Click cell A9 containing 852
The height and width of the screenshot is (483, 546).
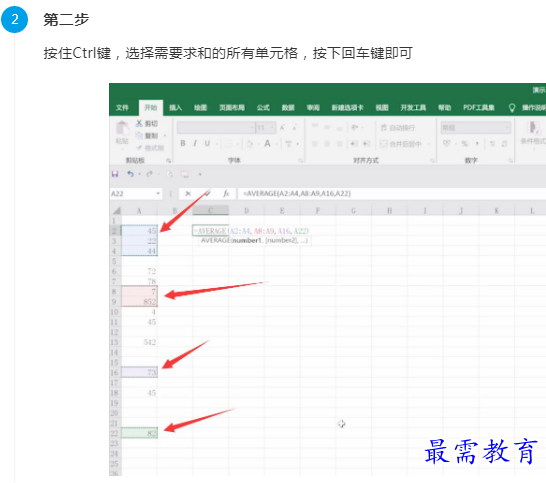click(x=139, y=302)
